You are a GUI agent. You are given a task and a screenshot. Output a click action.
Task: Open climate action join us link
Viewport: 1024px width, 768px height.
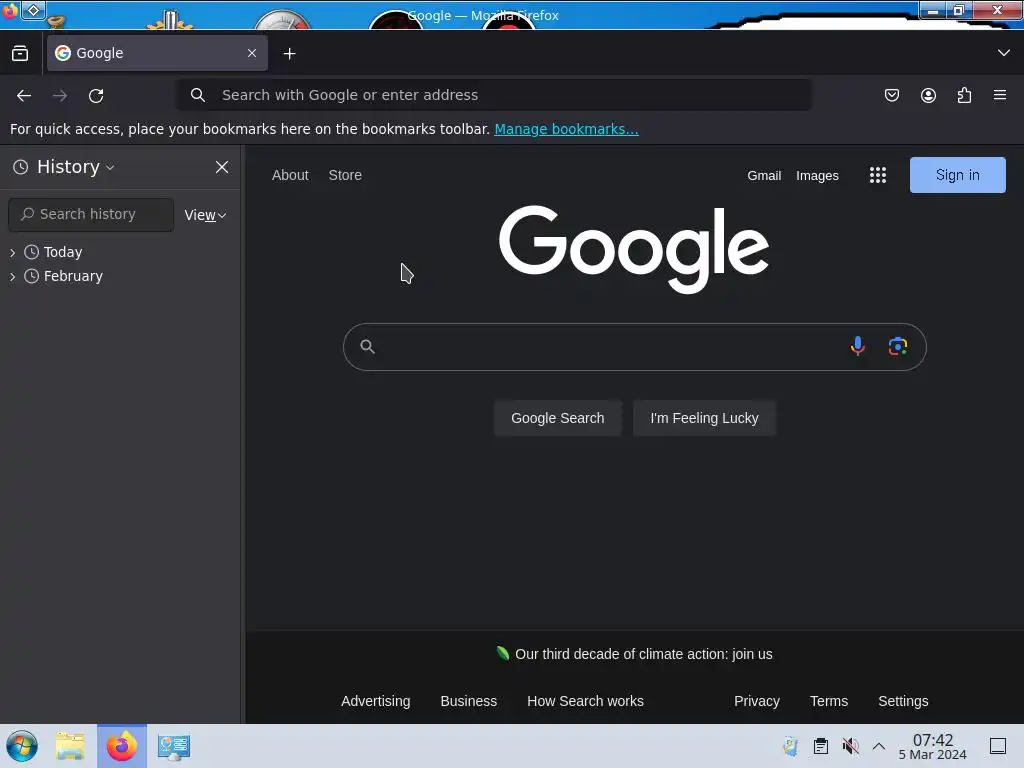tap(643, 654)
